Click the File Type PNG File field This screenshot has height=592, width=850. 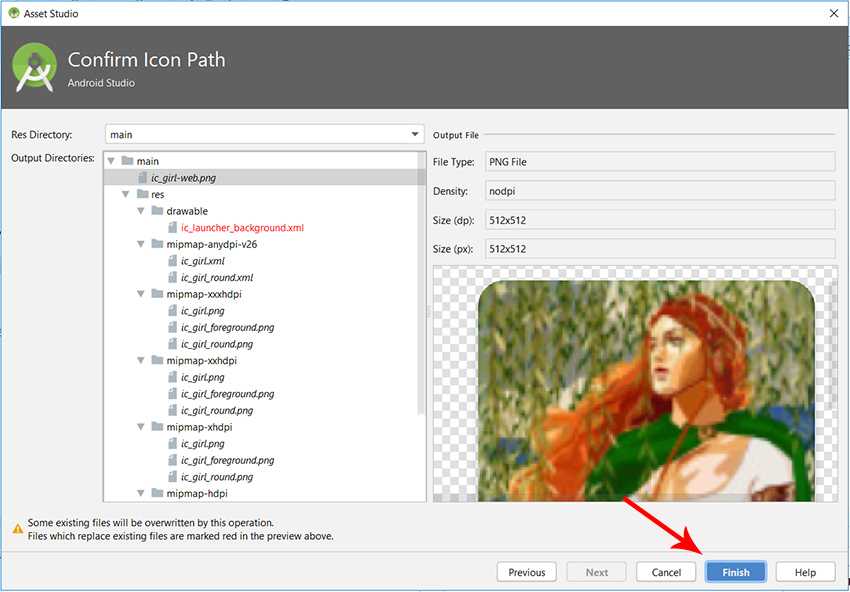(659, 162)
